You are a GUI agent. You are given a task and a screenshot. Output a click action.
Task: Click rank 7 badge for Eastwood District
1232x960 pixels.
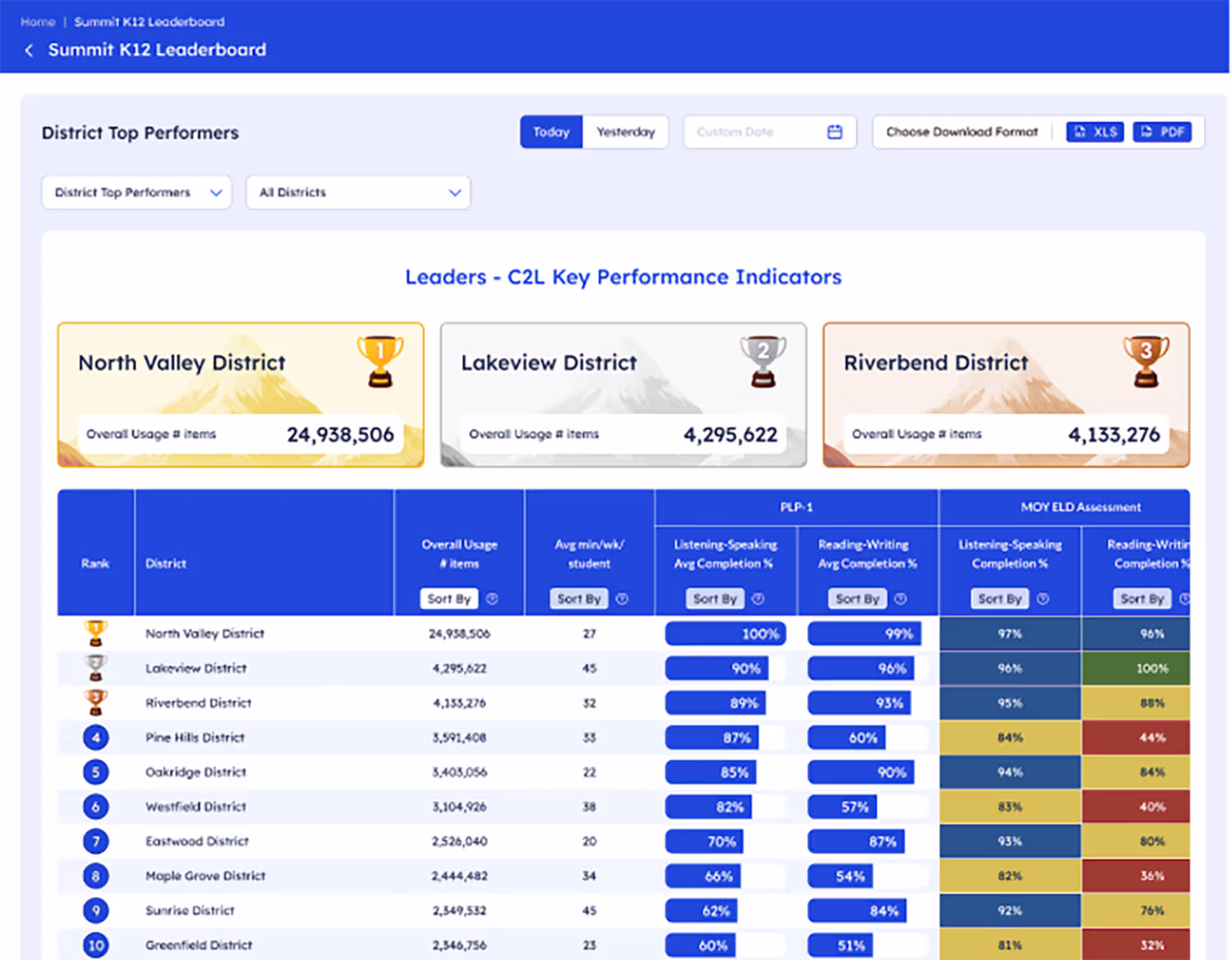coord(96,841)
